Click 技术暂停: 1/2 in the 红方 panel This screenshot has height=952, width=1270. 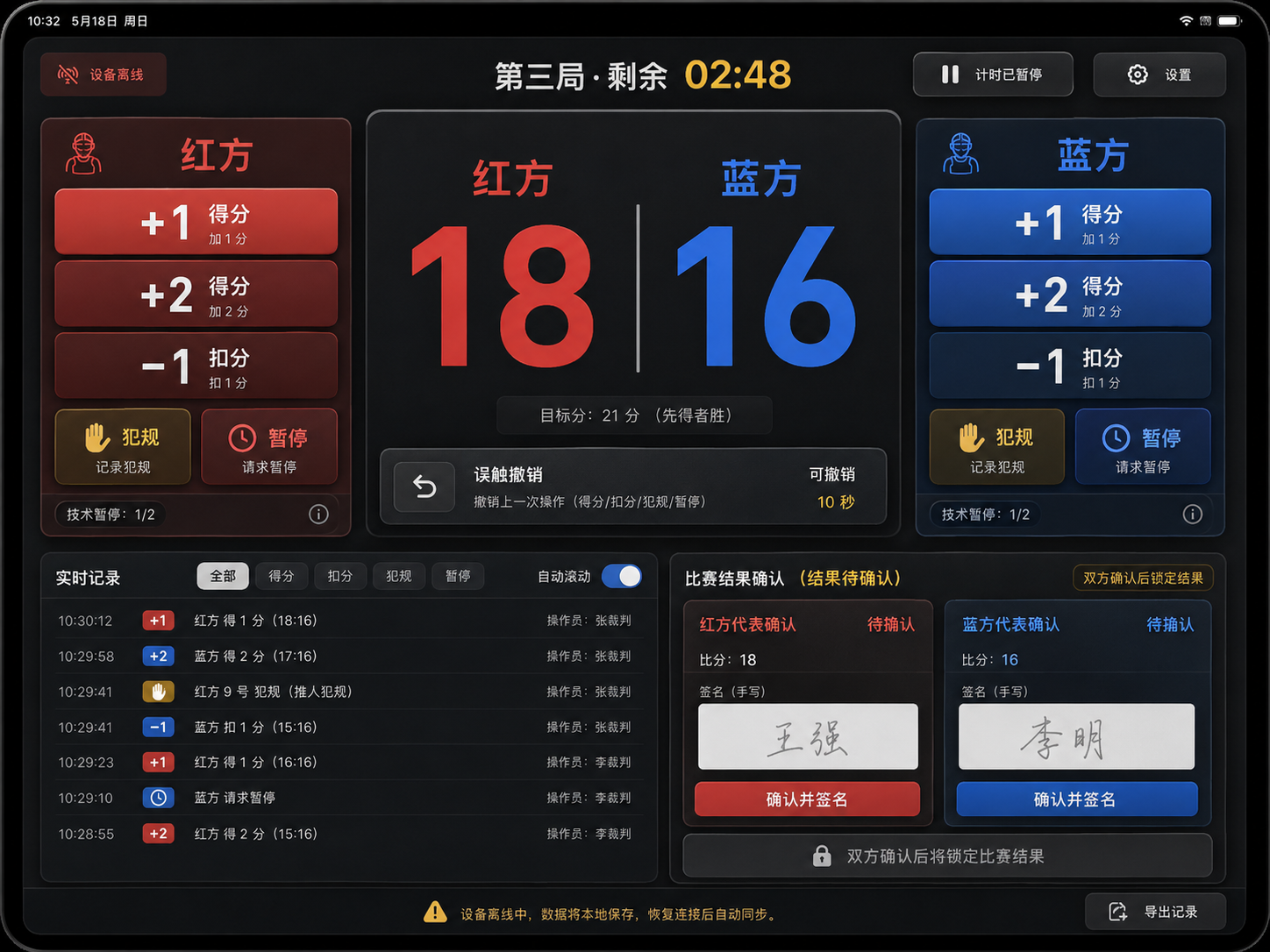point(111,515)
